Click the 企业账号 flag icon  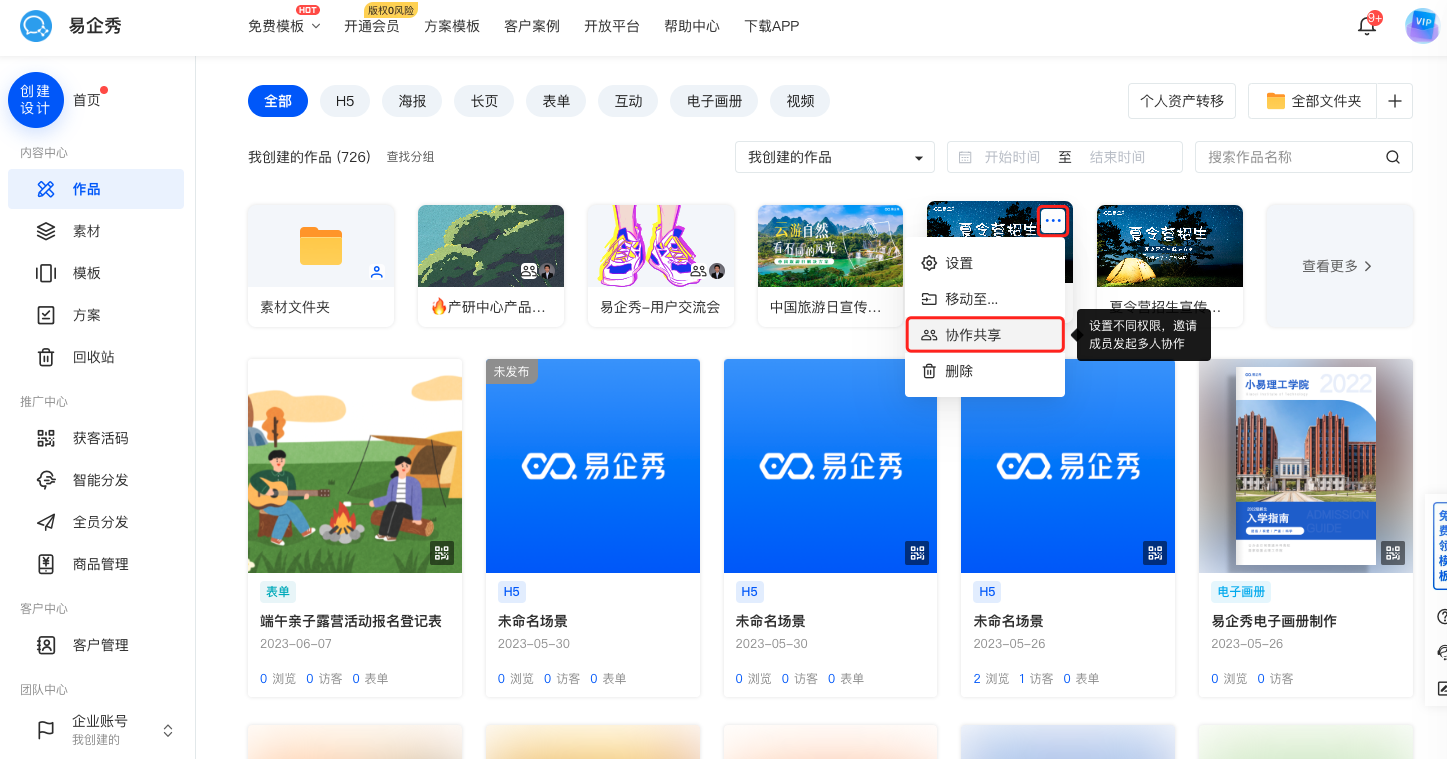[46, 730]
